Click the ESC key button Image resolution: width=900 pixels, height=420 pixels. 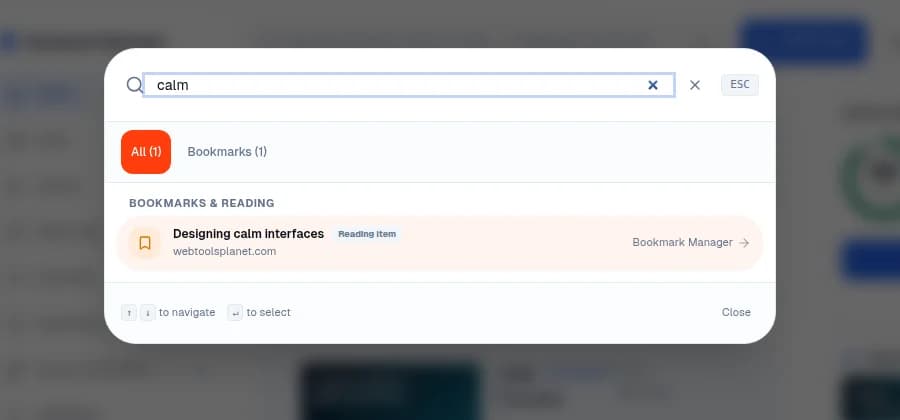pos(740,84)
